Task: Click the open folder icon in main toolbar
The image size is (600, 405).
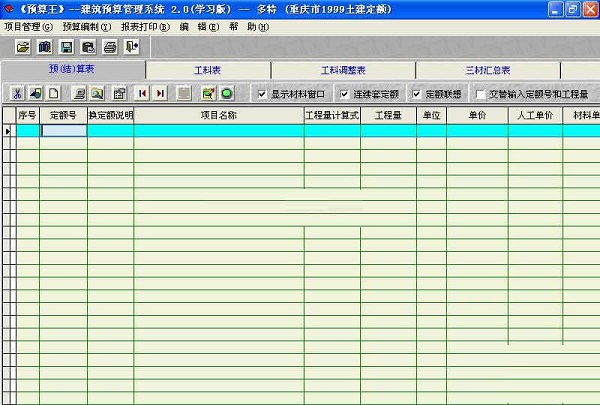Action: [x=23, y=47]
